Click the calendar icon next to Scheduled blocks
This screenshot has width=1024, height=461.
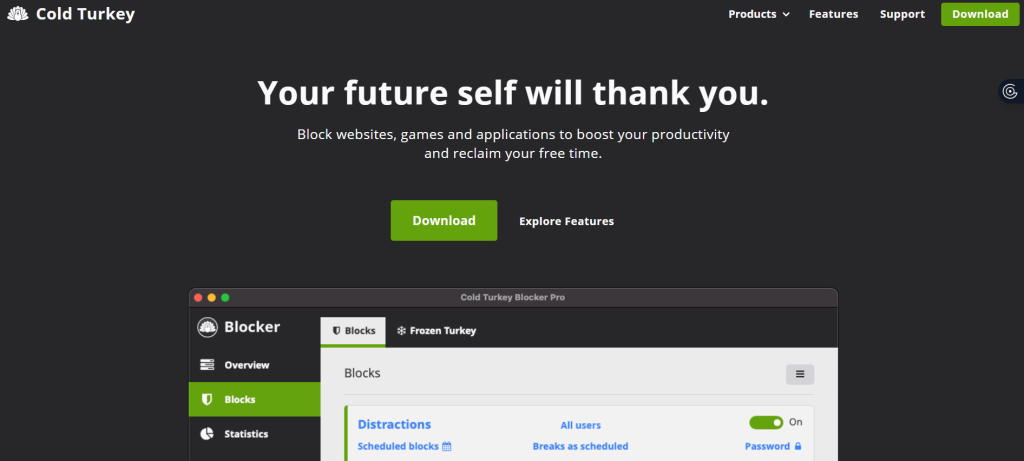(x=447, y=447)
